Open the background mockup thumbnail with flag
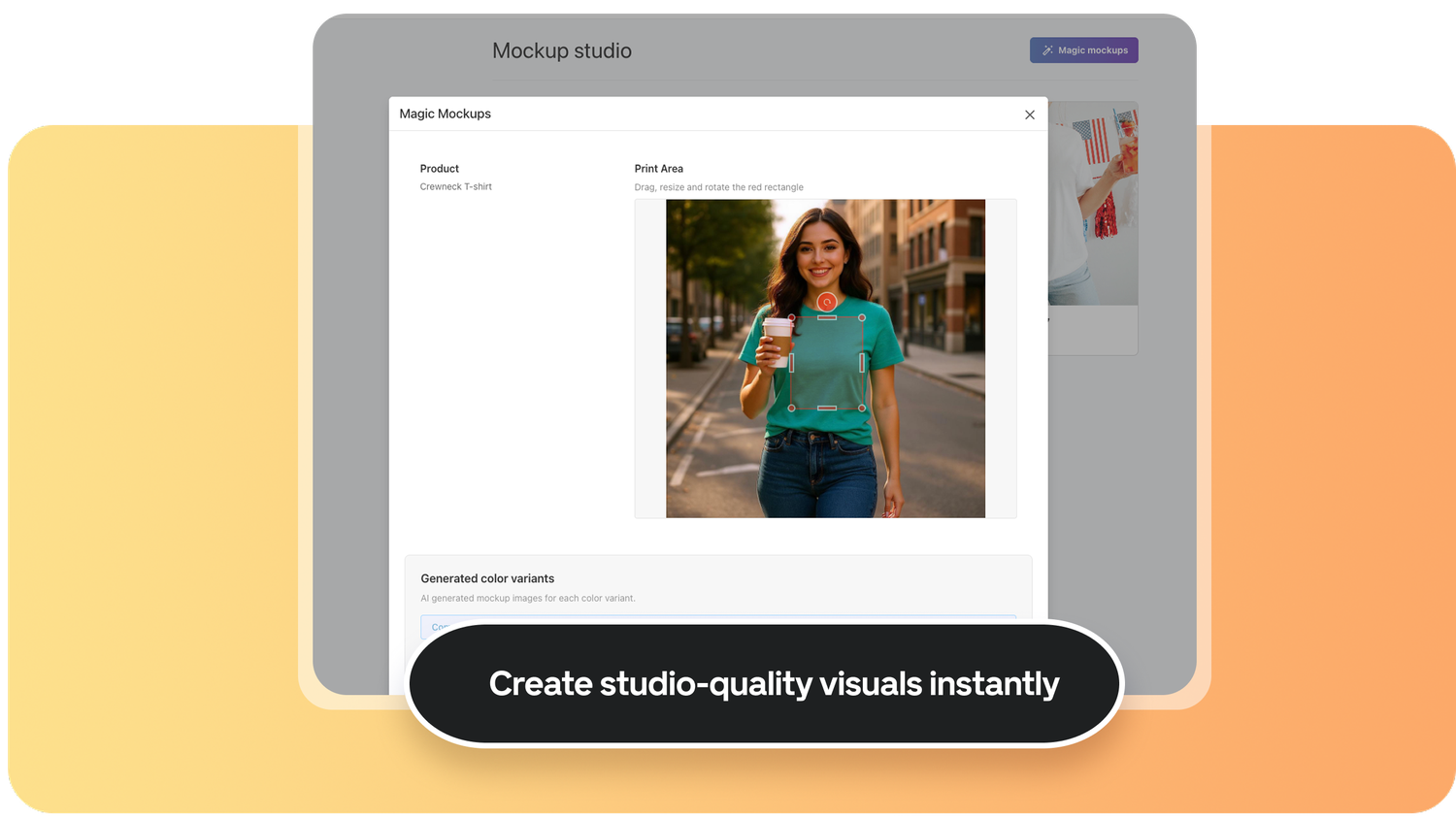 1093,204
